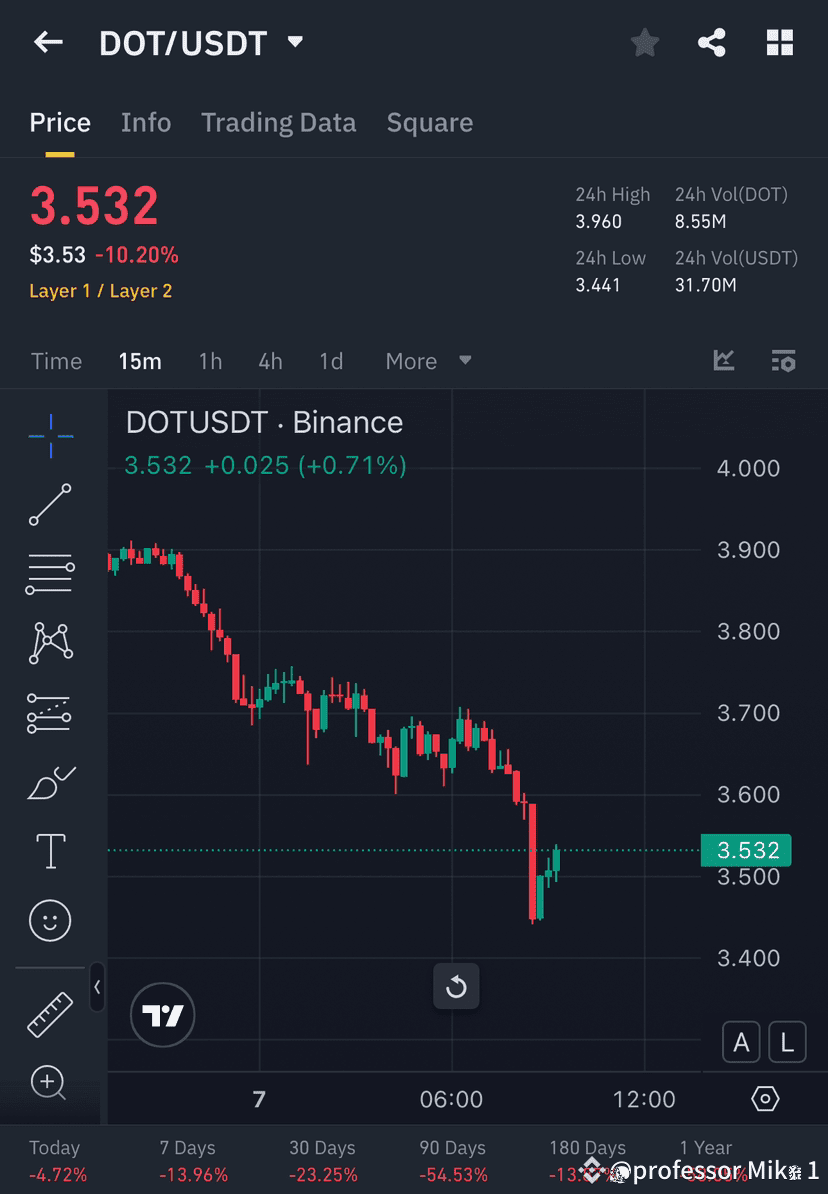Open the grid menu icon
This screenshot has height=1194, width=828.
[779, 43]
